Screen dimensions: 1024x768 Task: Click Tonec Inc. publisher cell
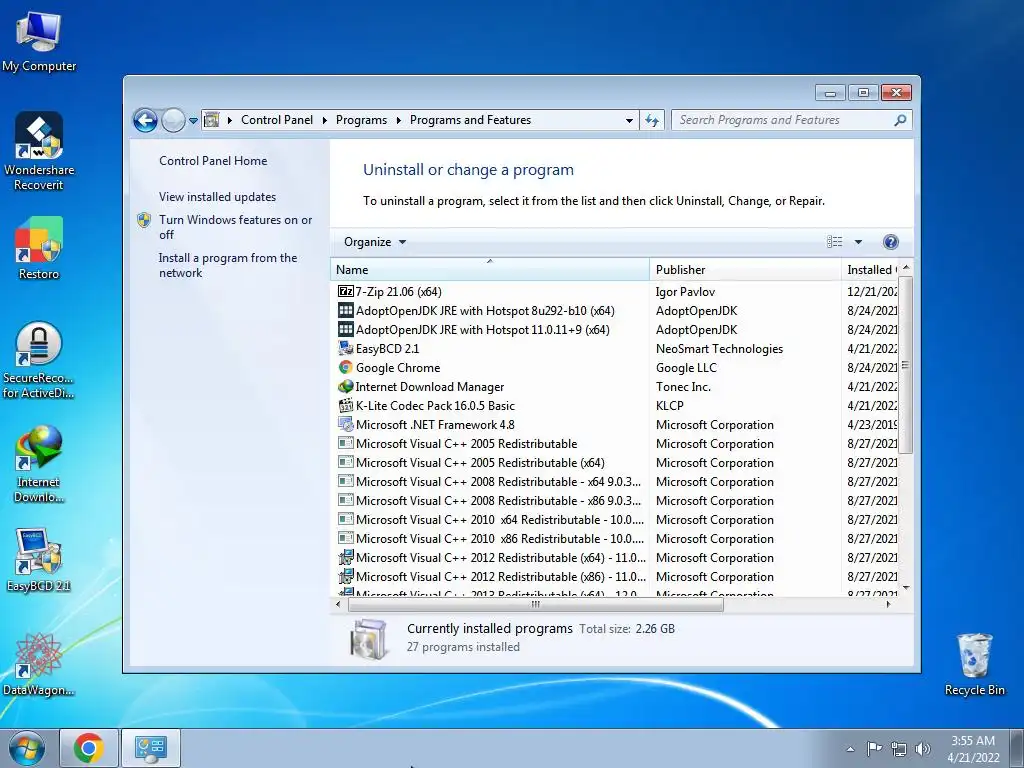(683, 387)
